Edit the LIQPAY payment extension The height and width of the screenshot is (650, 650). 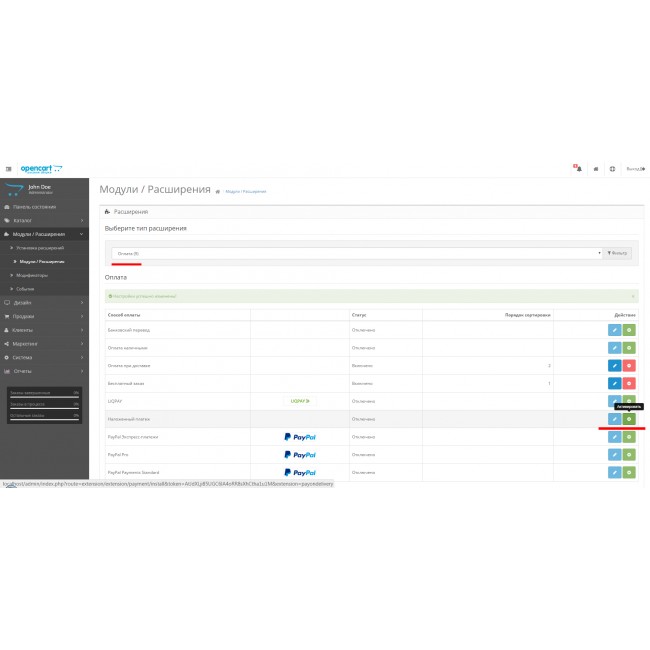click(x=614, y=401)
